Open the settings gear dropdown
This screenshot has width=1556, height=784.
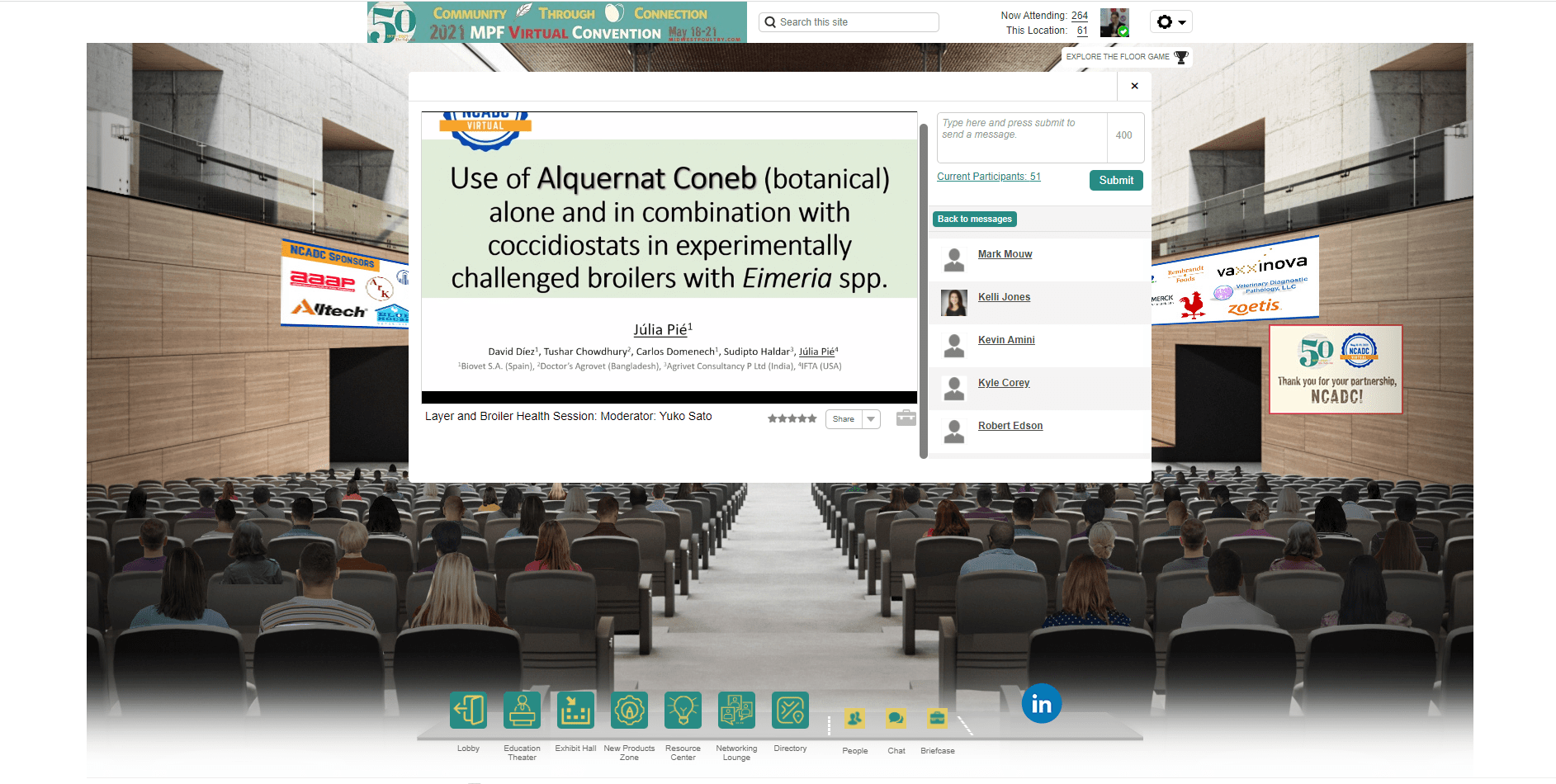(1171, 22)
